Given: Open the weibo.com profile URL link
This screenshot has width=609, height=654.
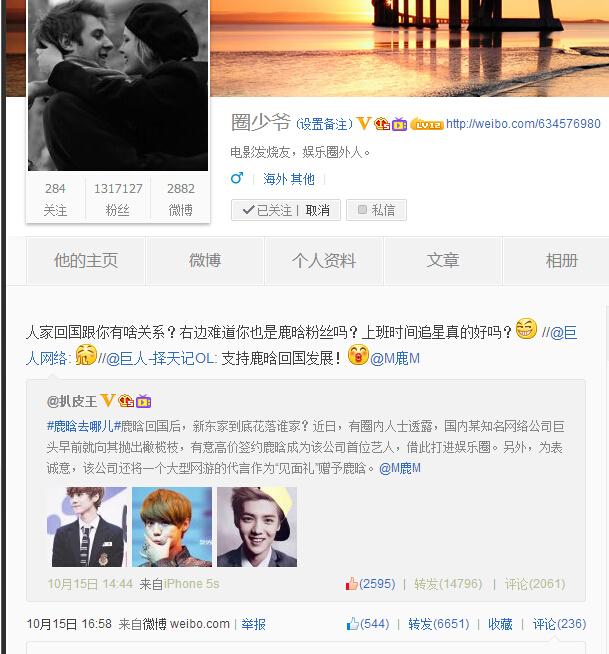Looking at the screenshot, I should coord(523,123).
